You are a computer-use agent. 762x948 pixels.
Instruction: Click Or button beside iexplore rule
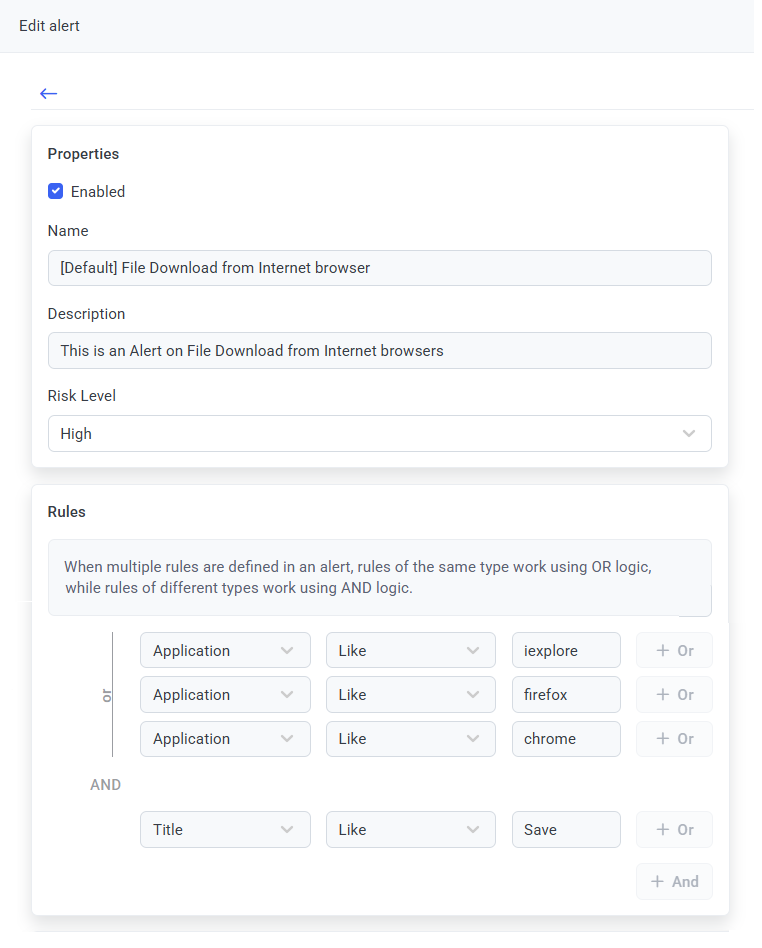click(674, 651)
